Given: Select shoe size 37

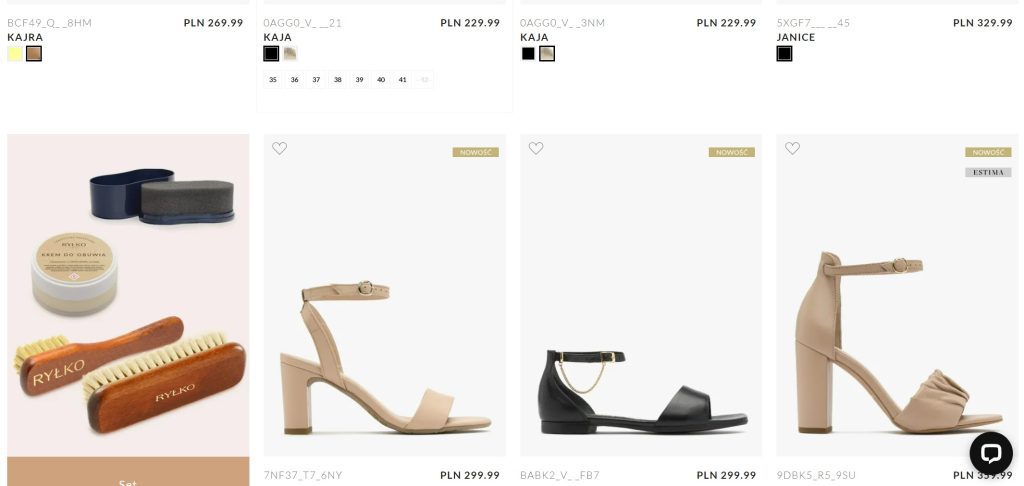Looking at the screenshot, I should pyautogui.click(x=316, y=80).
